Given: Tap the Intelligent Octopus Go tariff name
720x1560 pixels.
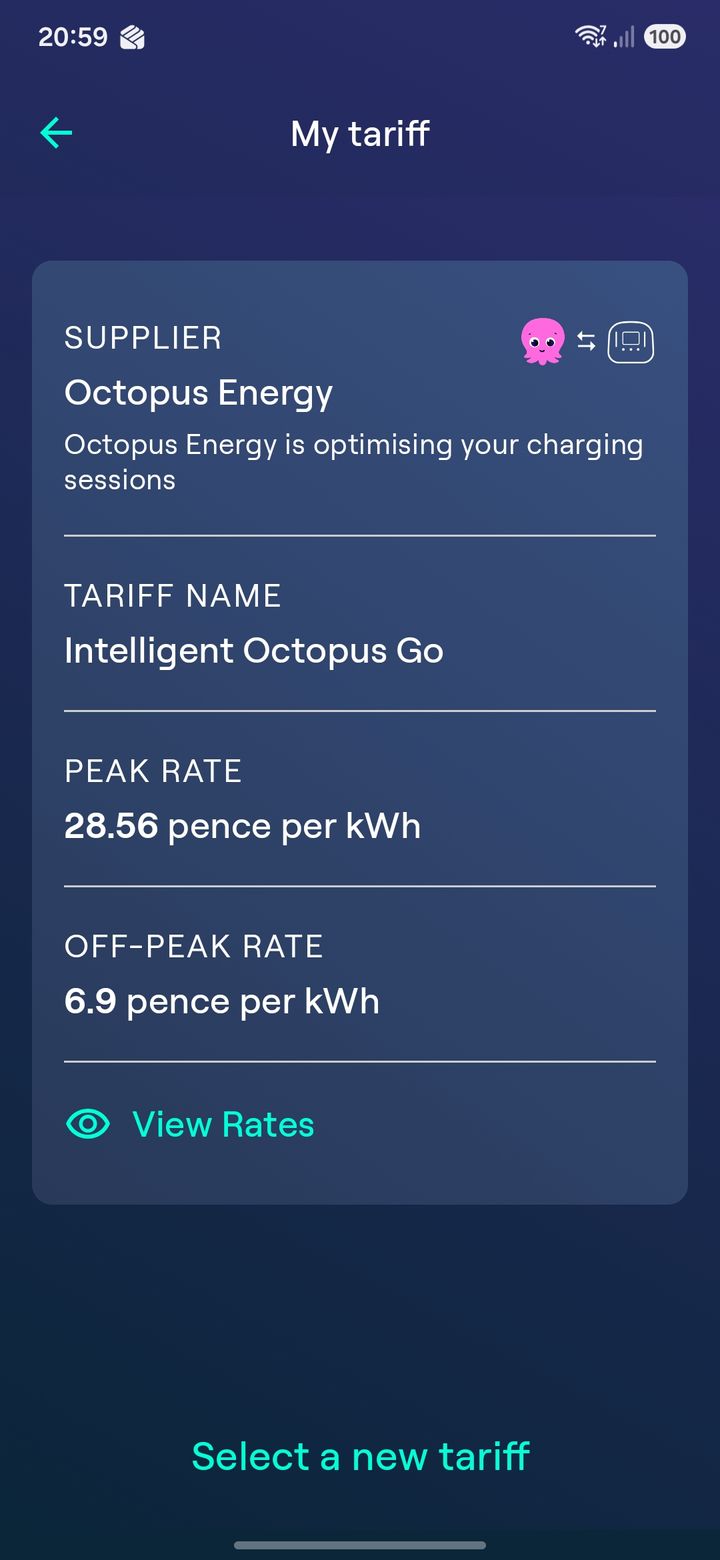Looking at the screenshot, I should coord(254,651).
